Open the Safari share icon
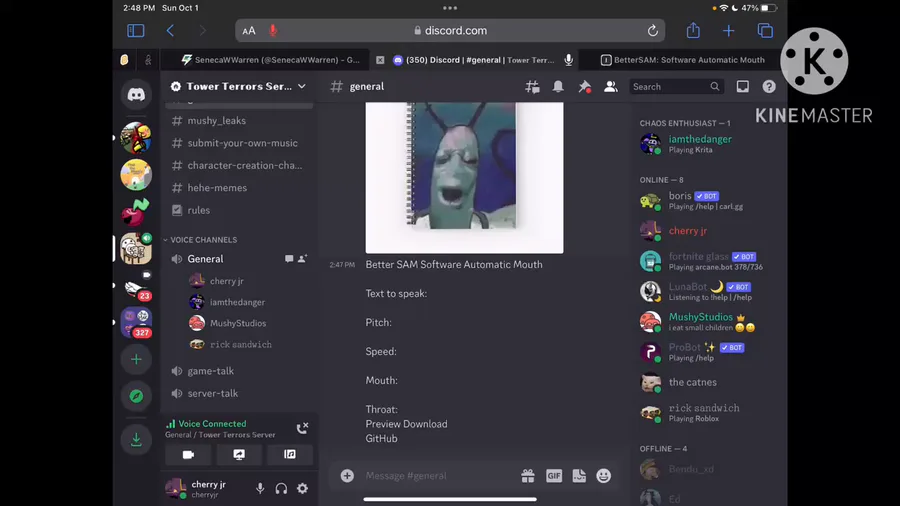The image size is (900, 506). click(x=693, y=30)
